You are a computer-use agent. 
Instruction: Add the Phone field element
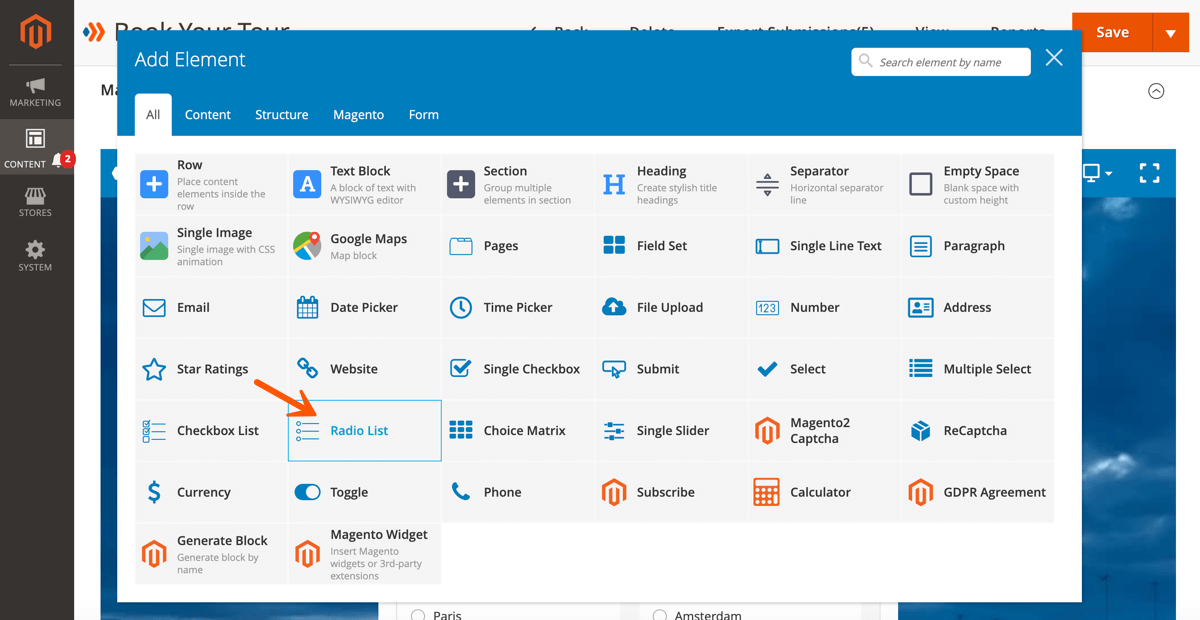pos(502,492)
